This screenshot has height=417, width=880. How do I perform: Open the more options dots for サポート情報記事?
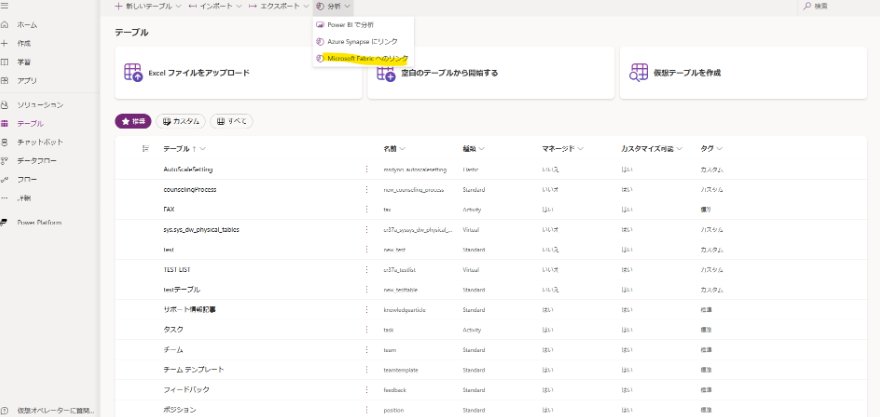point(367,309)
